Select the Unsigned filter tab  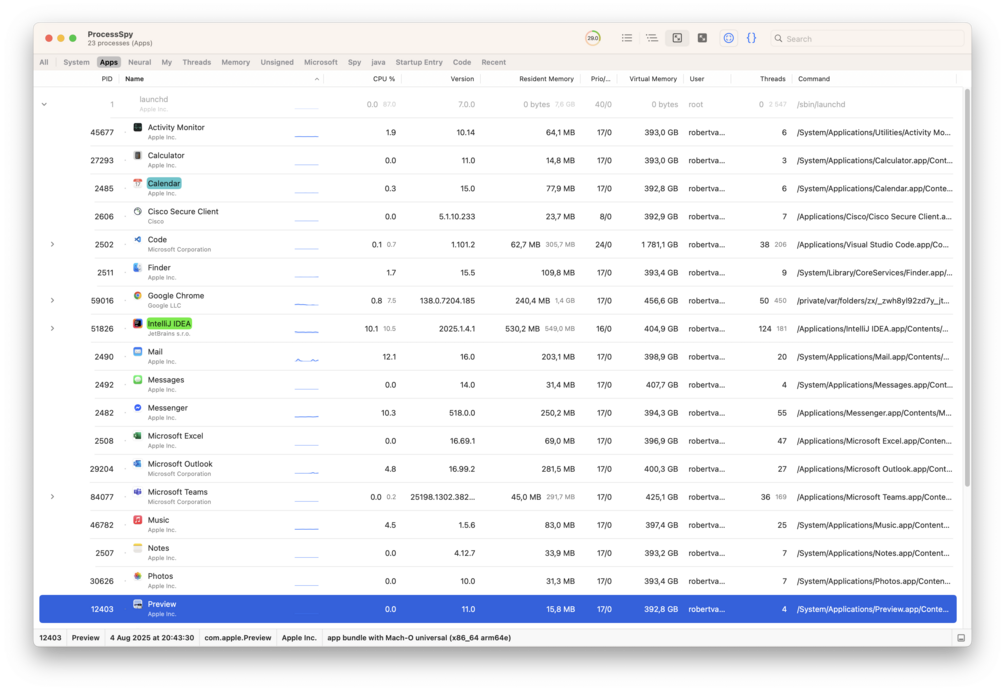tap(277, 62)
